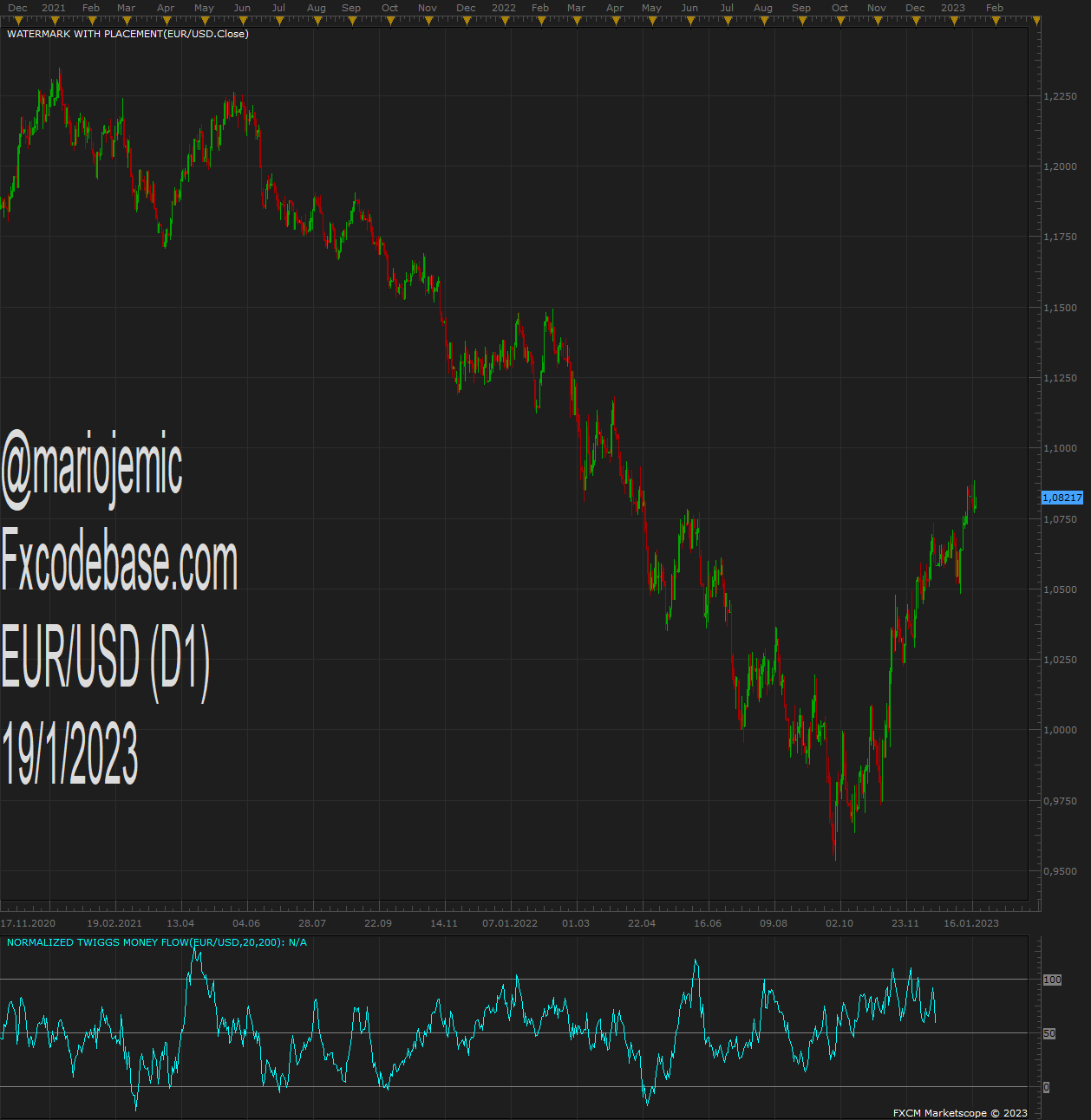Click the FXCM Marketscope © 2023 copyright text
The image size is (1091, 1120).
coord(960,1113)
